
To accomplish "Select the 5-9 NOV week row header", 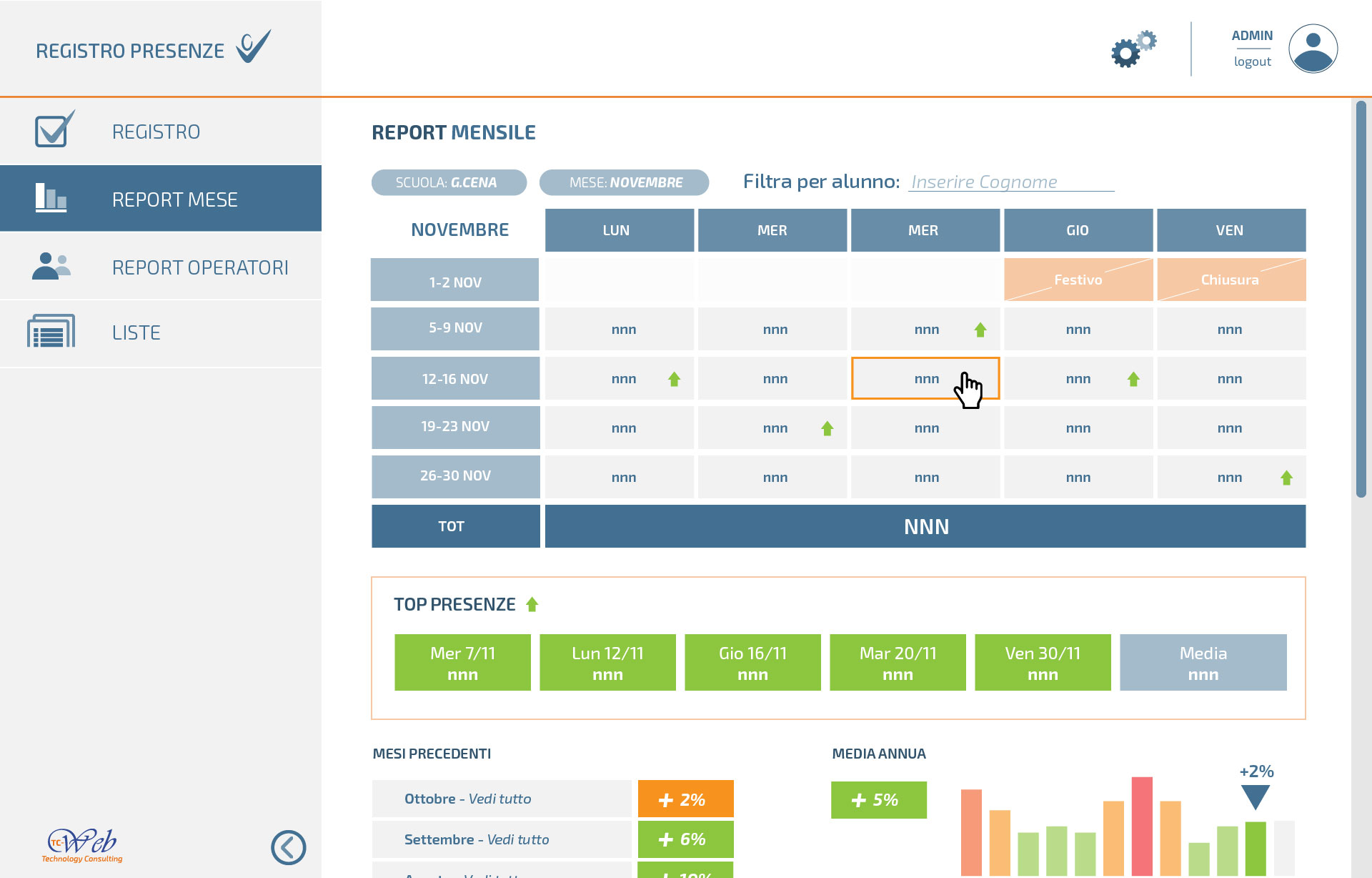I will 455,329.
